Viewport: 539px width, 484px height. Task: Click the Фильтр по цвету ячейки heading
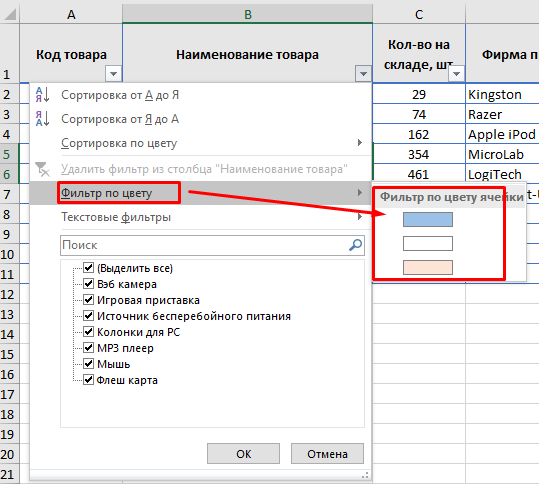coord(451,197)
